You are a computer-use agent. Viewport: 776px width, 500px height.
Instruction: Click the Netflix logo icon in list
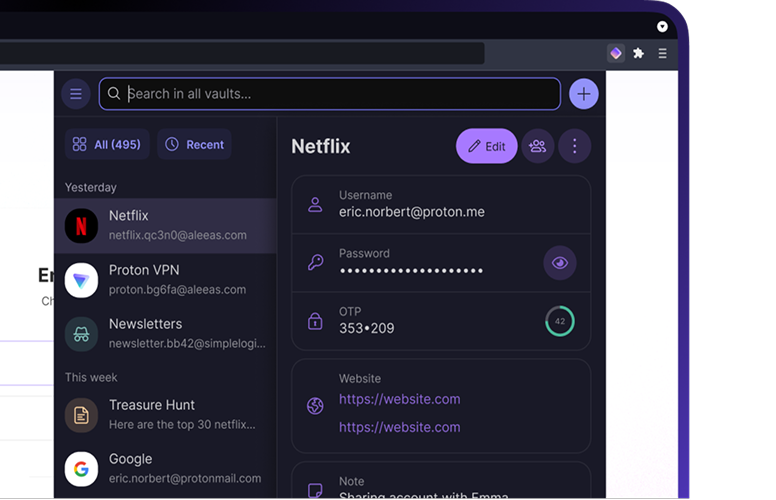pos(82,226)
